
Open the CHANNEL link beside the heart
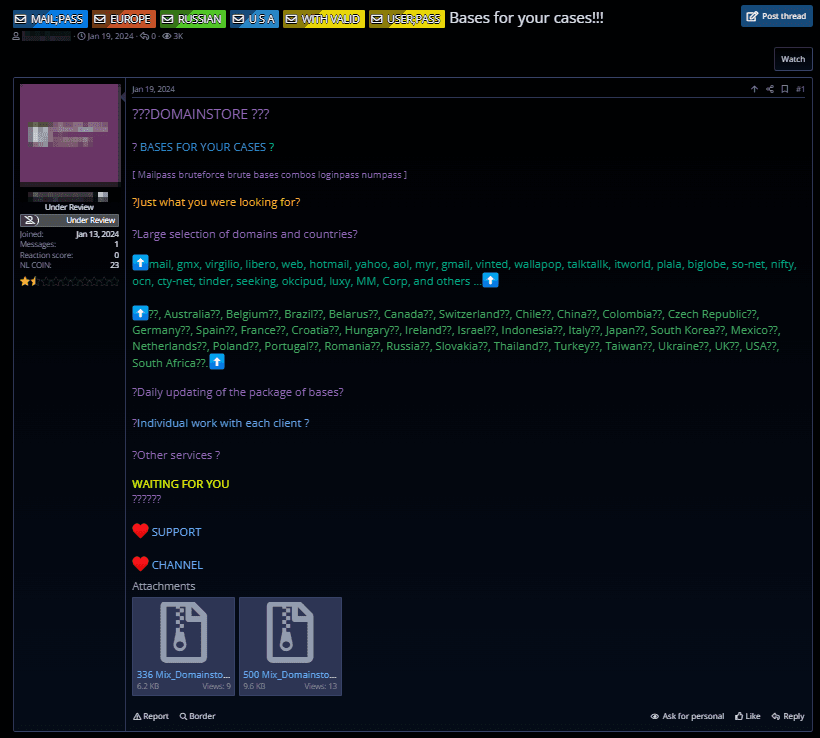coord(177,565)
